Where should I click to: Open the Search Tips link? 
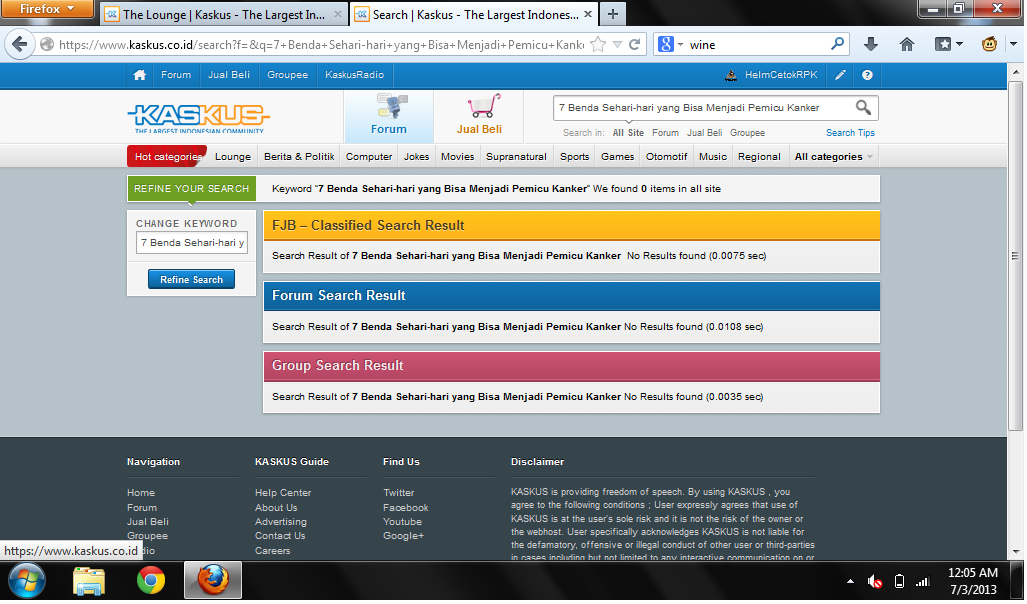850,132
